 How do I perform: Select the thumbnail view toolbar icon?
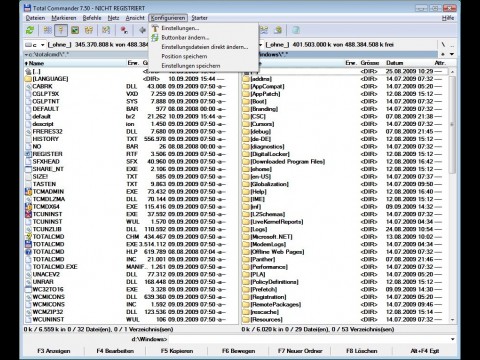[75, 30]
